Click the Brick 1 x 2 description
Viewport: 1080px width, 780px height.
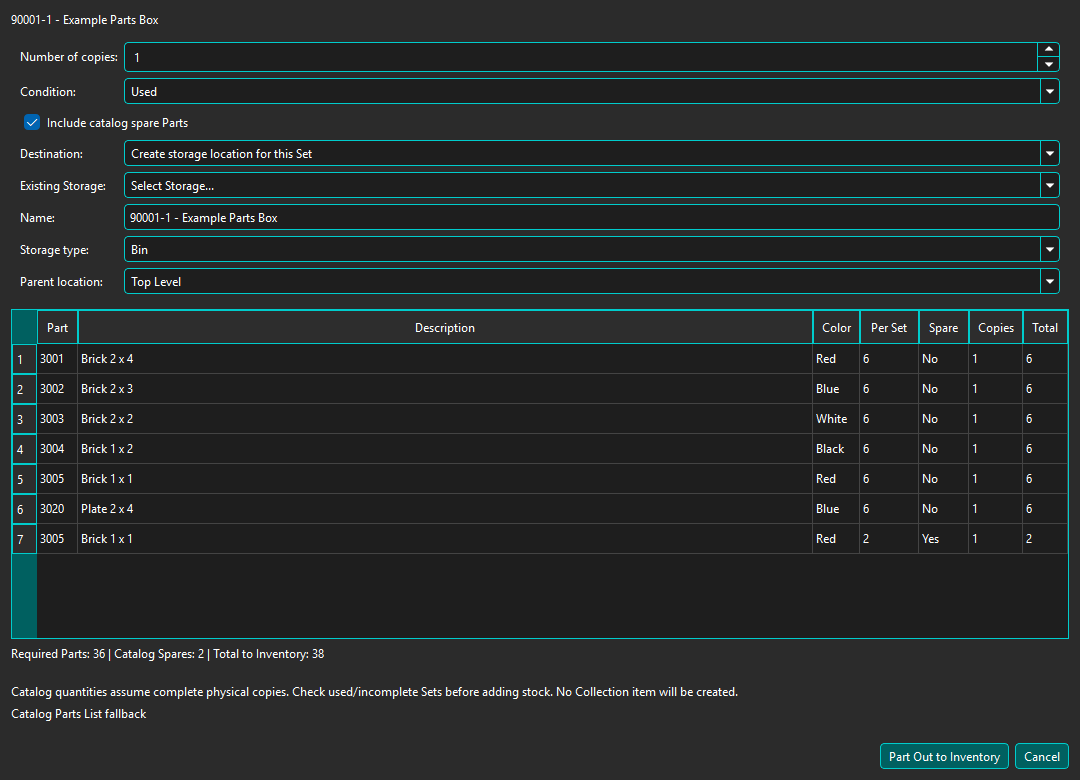point(445,449)
